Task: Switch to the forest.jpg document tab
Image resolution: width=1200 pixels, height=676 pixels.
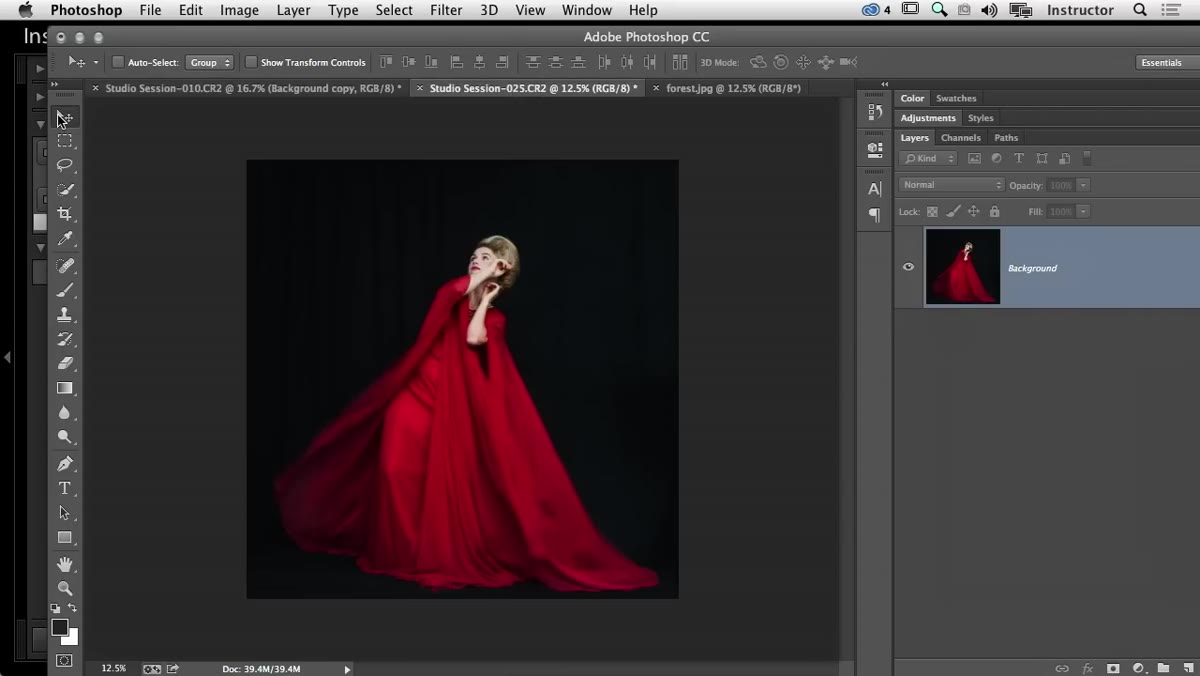Action: (734, 88)
